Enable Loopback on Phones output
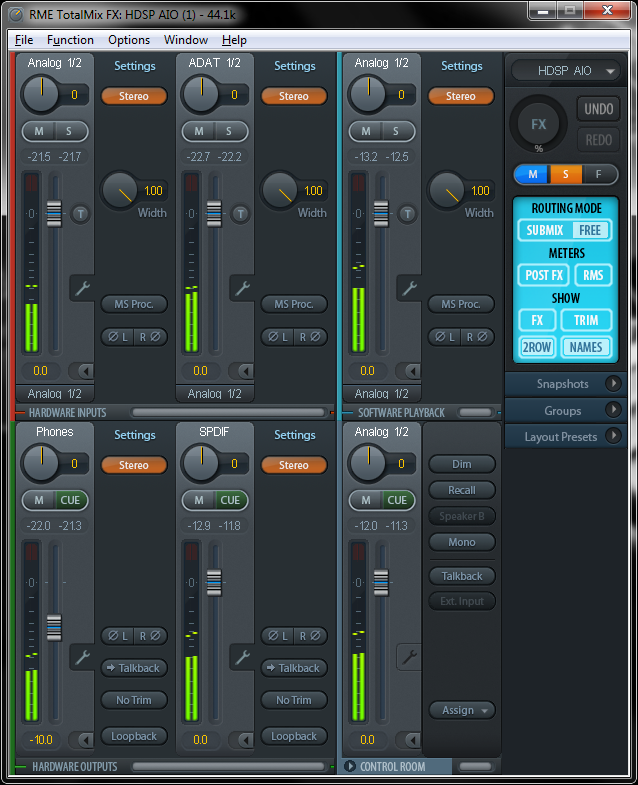Image resolution: width=638 pixels, height=785 pixels. point(134,736)
